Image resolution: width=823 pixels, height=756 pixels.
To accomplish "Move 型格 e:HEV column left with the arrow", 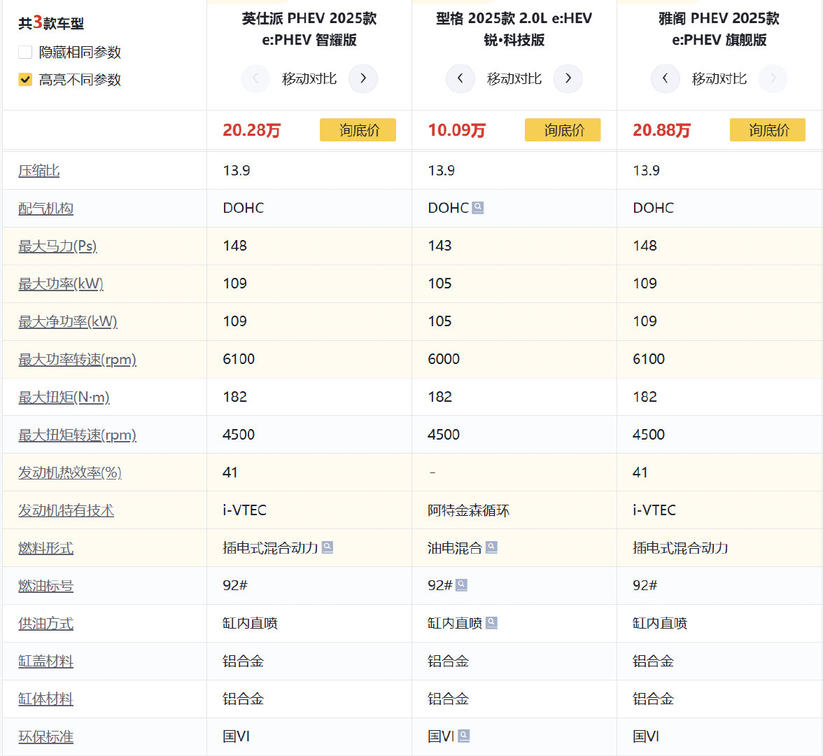I will coord(460,79).
